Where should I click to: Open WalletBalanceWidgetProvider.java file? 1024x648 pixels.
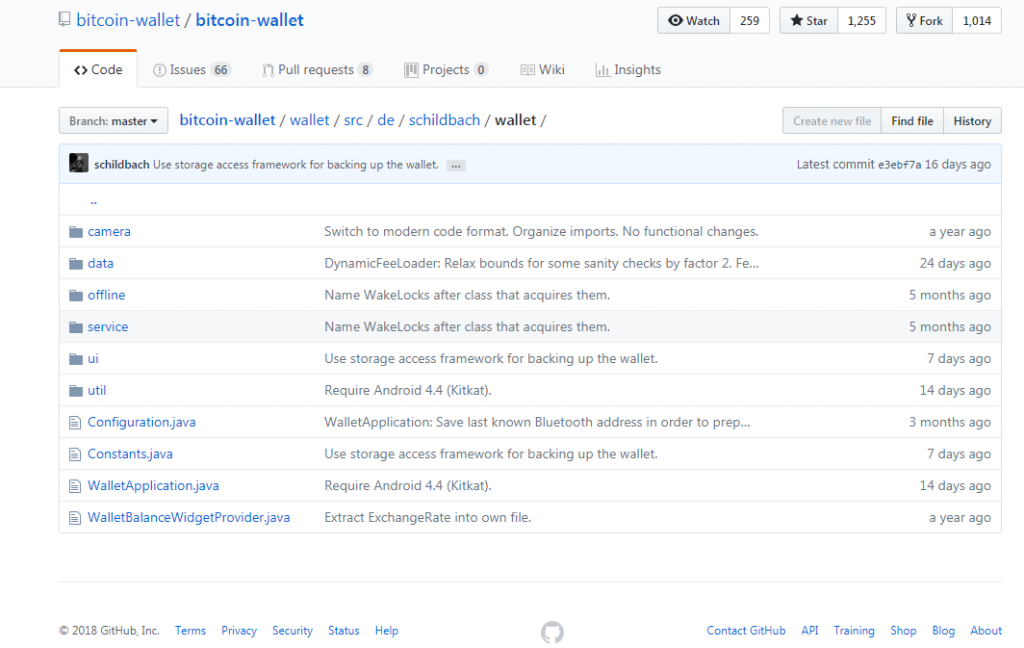click(x=189, y=518)
